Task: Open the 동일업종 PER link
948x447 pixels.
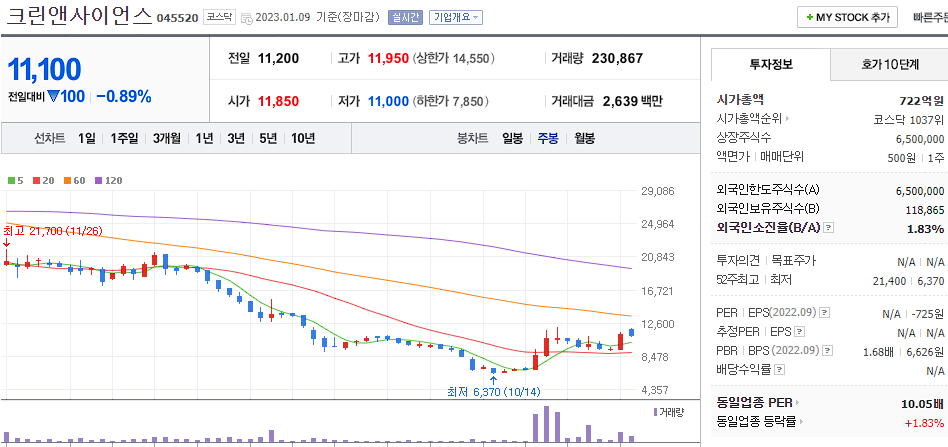Action: point(758,402)
